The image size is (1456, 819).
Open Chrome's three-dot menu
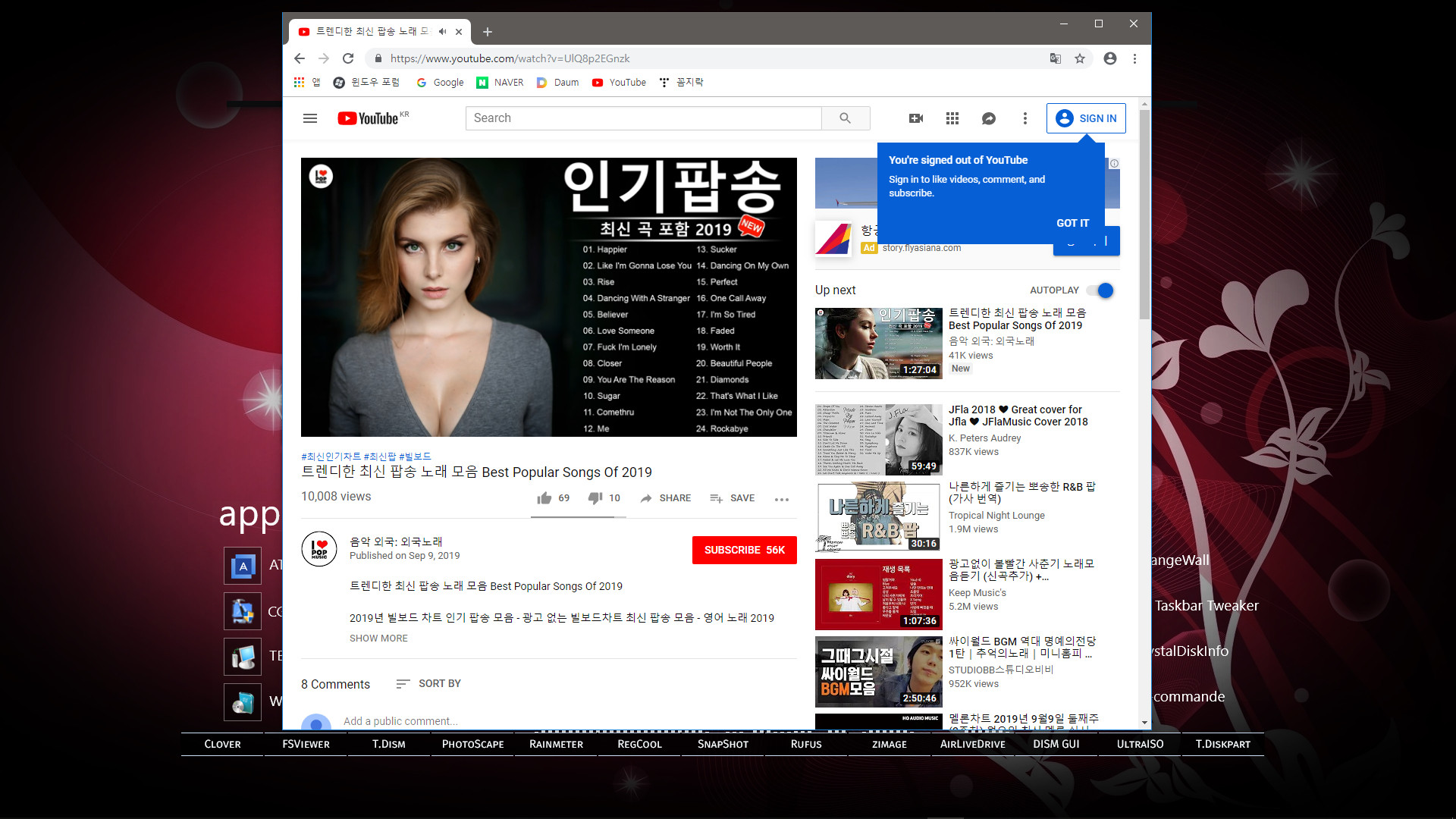tap(1134, 58)
